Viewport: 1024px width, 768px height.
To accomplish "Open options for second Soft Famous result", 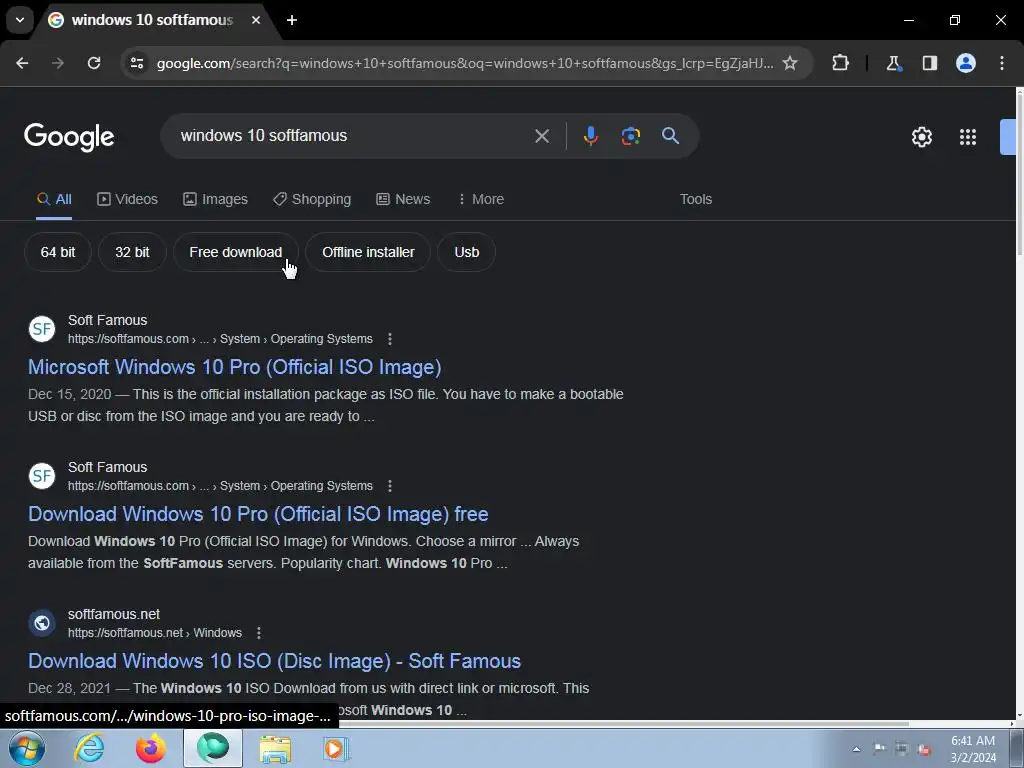I will click(390, 486).
